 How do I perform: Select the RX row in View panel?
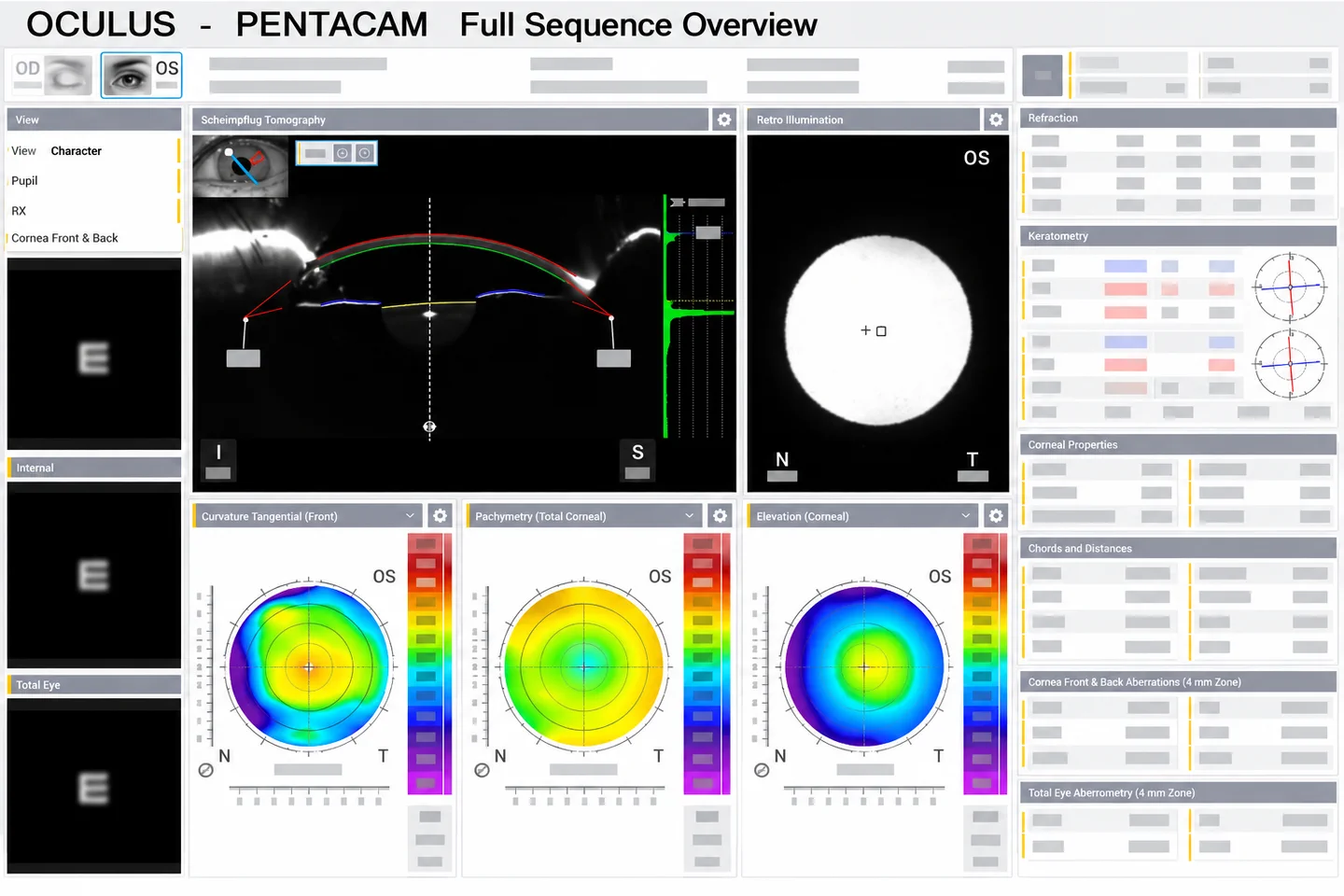point(93,211)
